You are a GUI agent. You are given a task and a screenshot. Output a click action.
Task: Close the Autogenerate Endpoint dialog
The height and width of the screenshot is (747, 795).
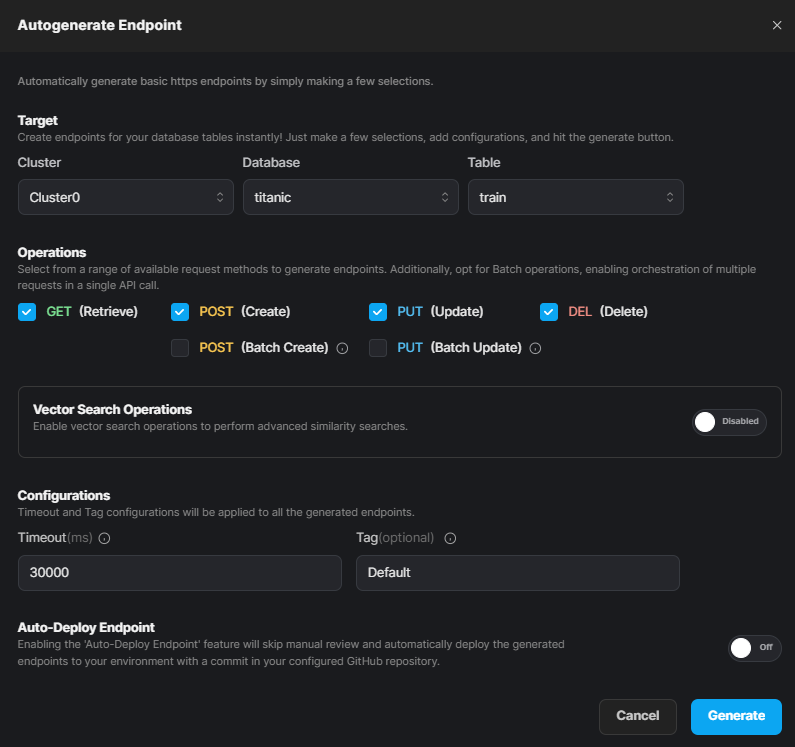[x=777, y=25]
